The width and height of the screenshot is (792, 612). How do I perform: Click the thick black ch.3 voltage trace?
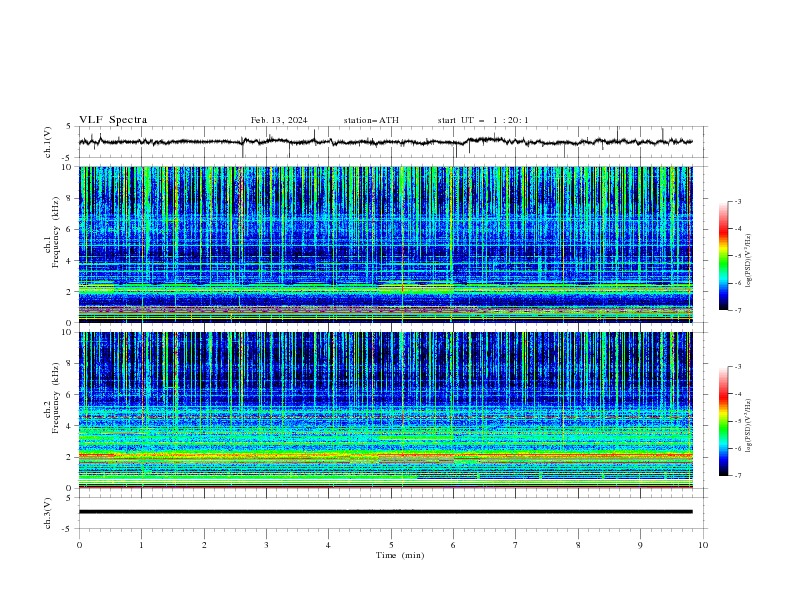point(386,512)
